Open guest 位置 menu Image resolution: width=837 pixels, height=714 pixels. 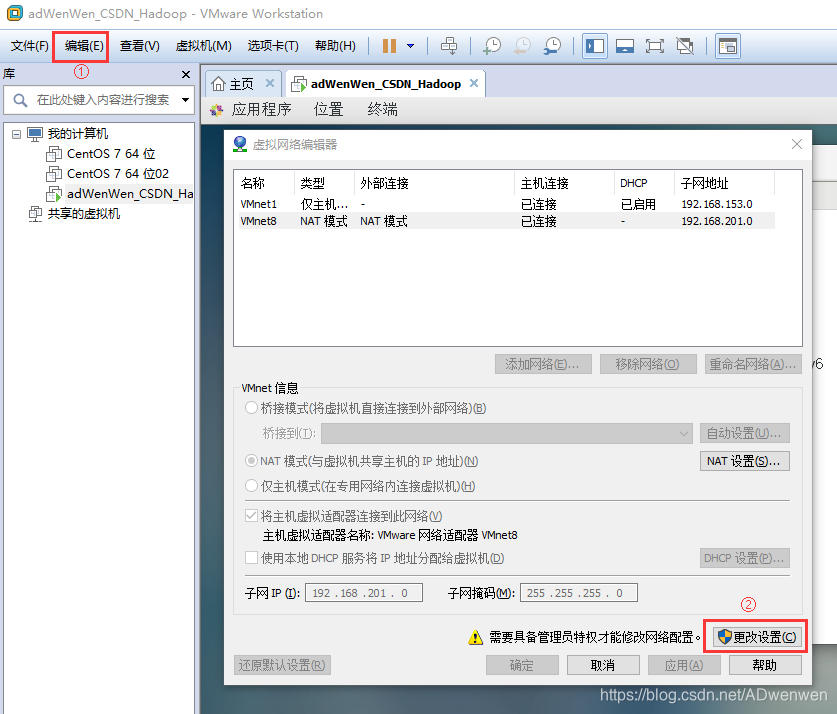click(328, 110)
